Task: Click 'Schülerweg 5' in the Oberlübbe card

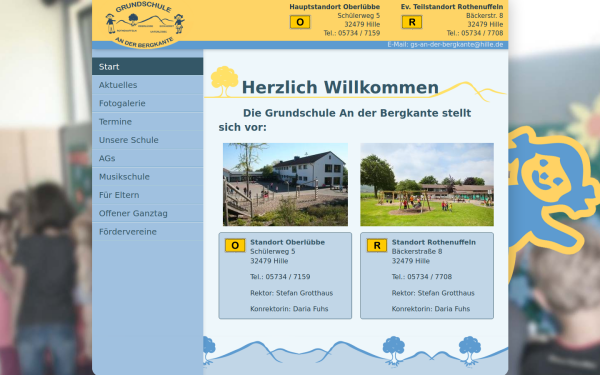Action: click(272, 251)
